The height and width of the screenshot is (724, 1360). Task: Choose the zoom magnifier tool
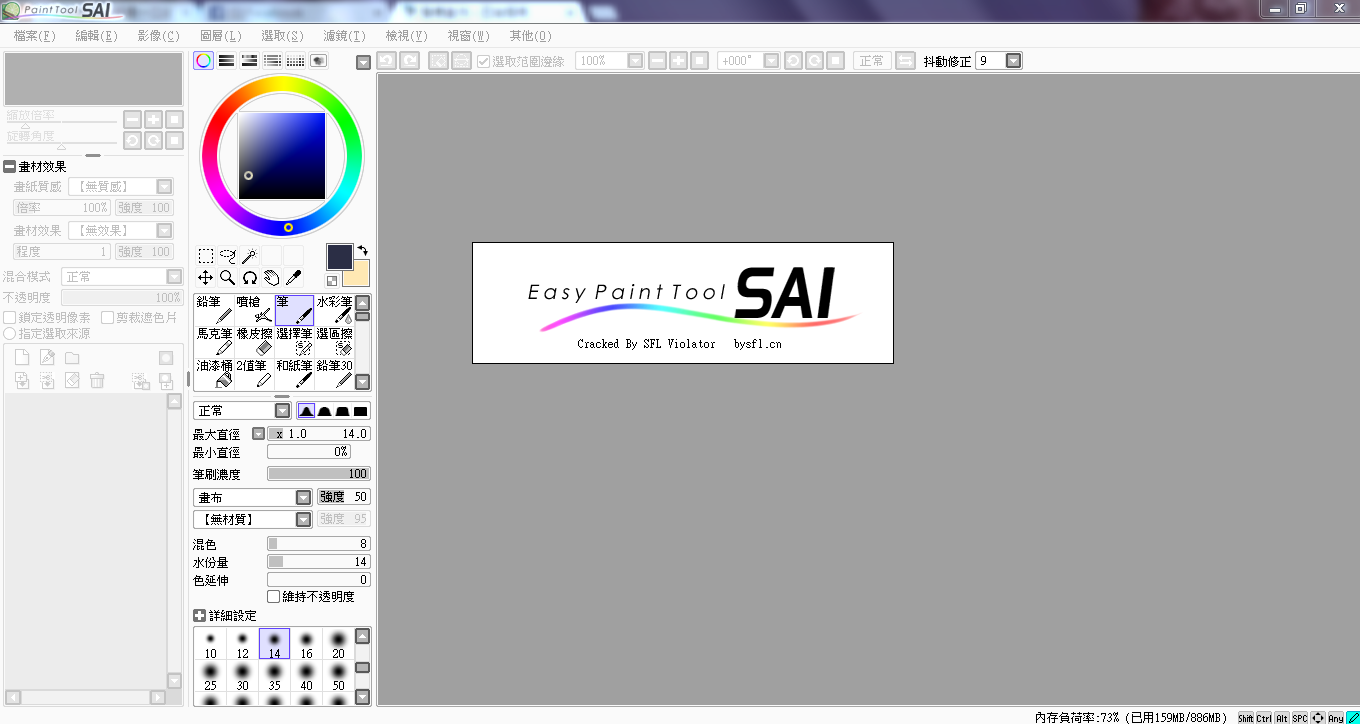(228, 278)
